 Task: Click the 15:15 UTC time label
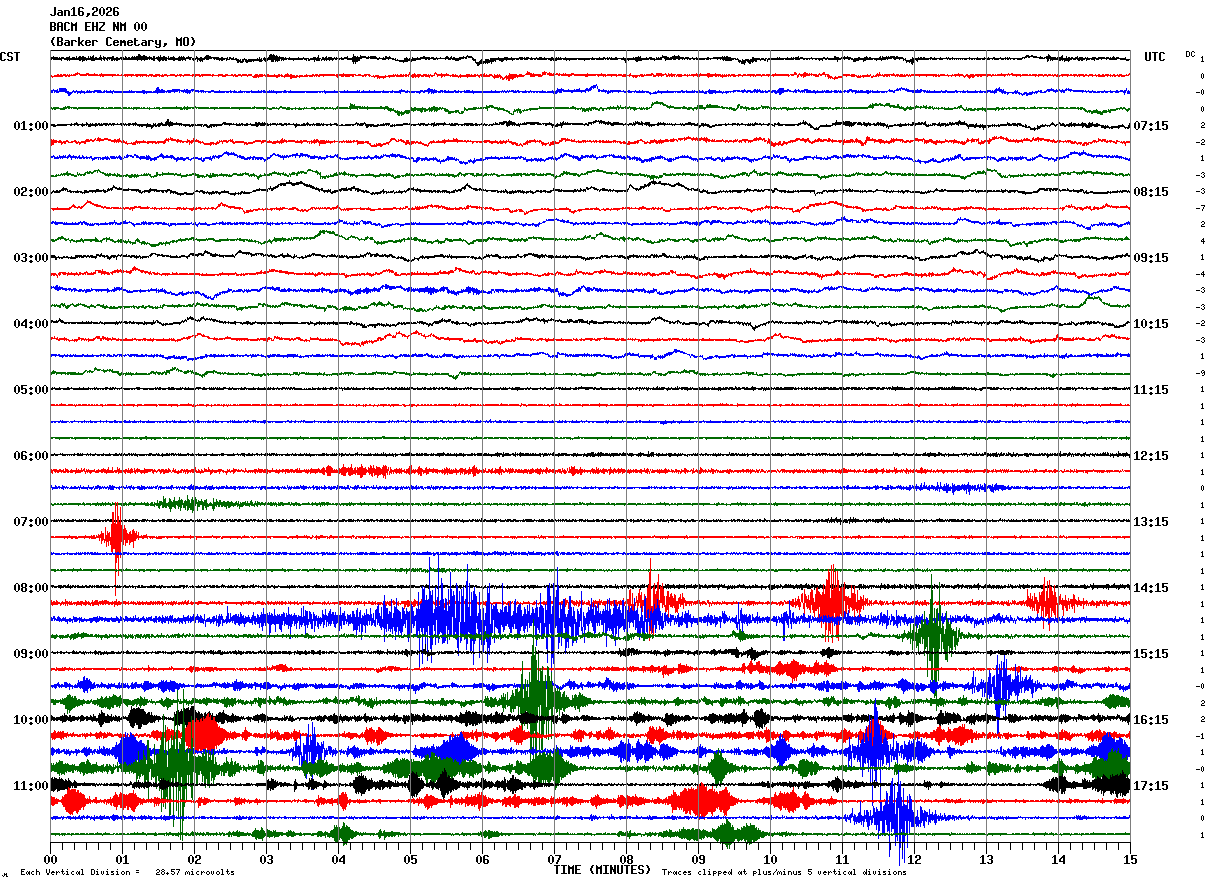pyautogui.click(x=1151, y=654)
